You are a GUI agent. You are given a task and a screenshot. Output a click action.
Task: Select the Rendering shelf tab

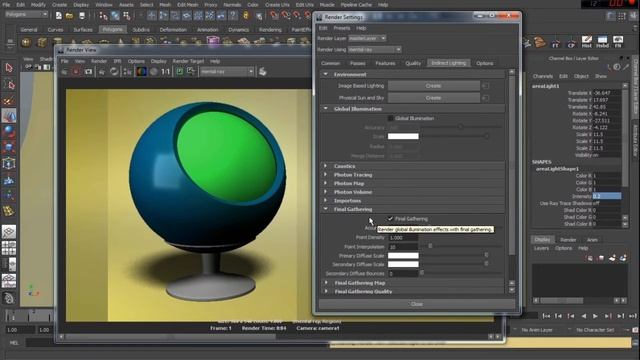[x=270, y=30]
